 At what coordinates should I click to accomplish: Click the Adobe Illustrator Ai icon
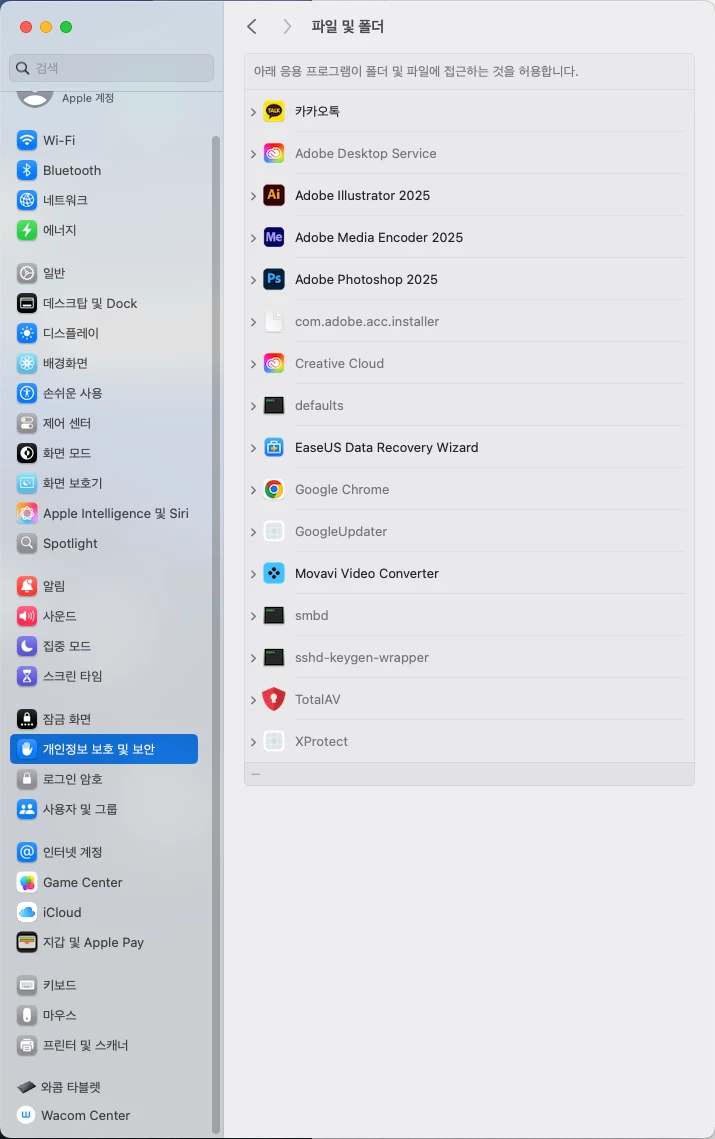[274, 195]
